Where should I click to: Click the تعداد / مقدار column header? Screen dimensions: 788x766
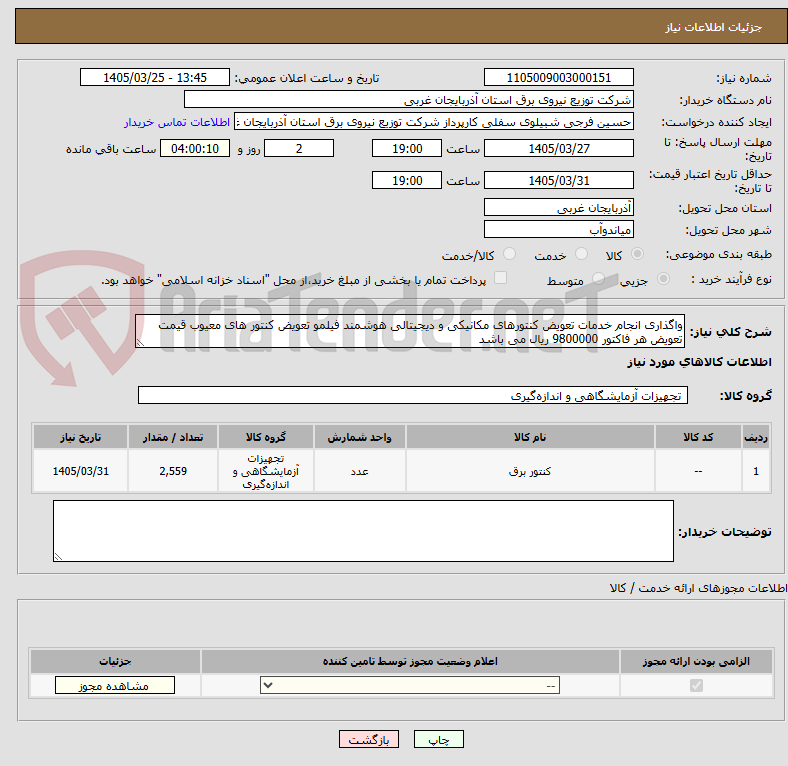tap(173, 437)
